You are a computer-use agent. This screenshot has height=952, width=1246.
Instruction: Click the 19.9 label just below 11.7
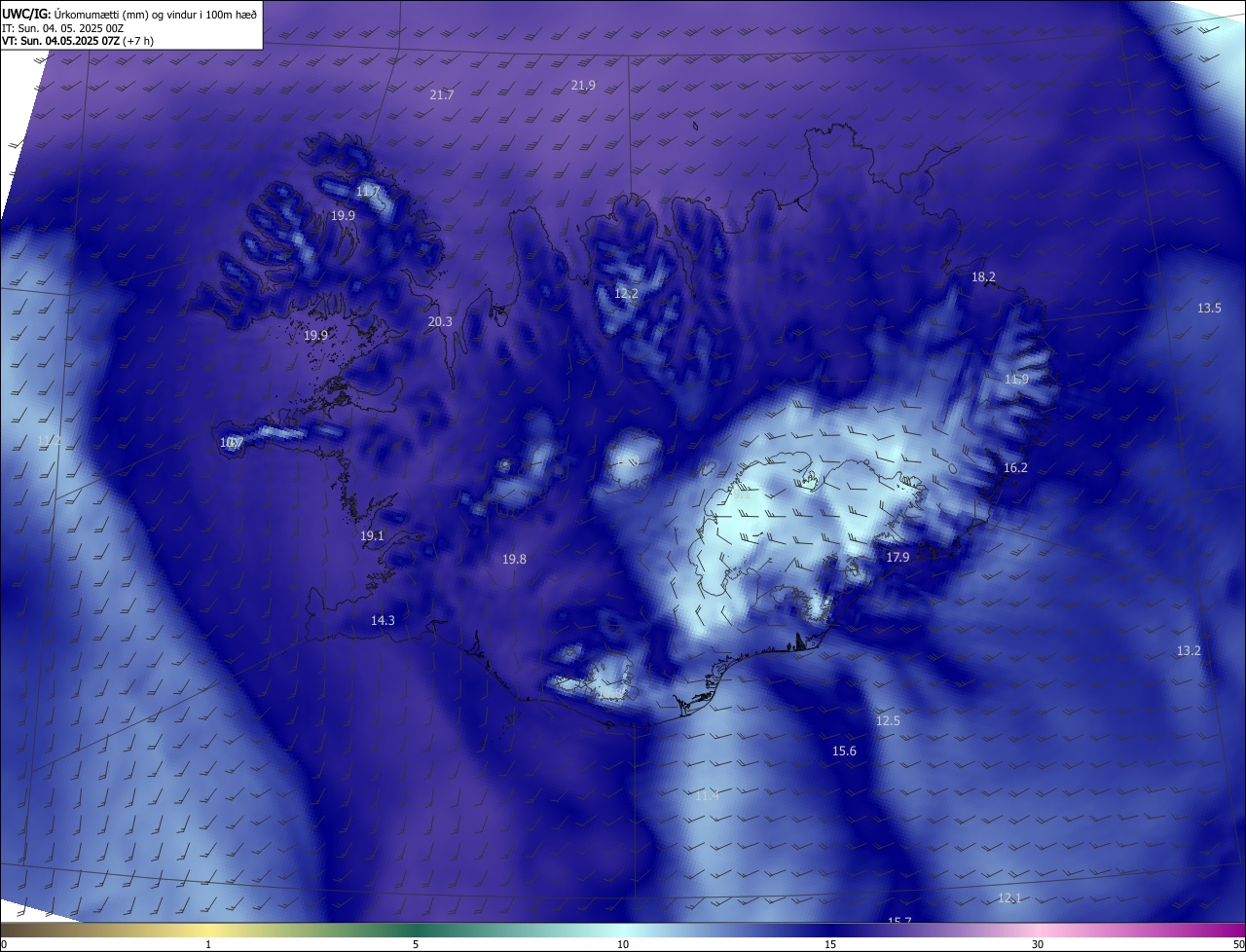coord(343,216)
